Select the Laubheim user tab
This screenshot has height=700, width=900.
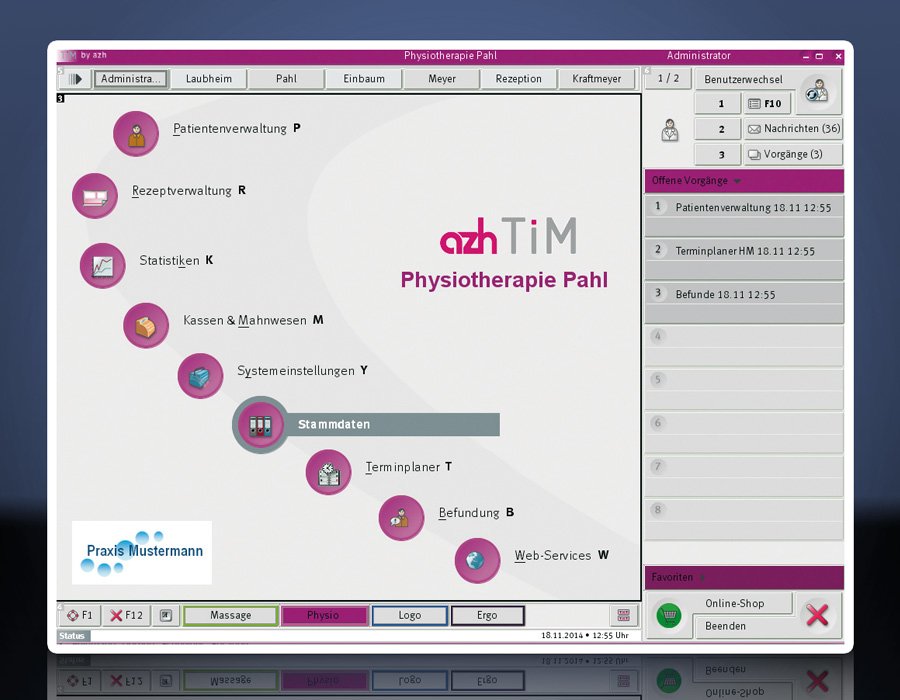coord(208,79)
